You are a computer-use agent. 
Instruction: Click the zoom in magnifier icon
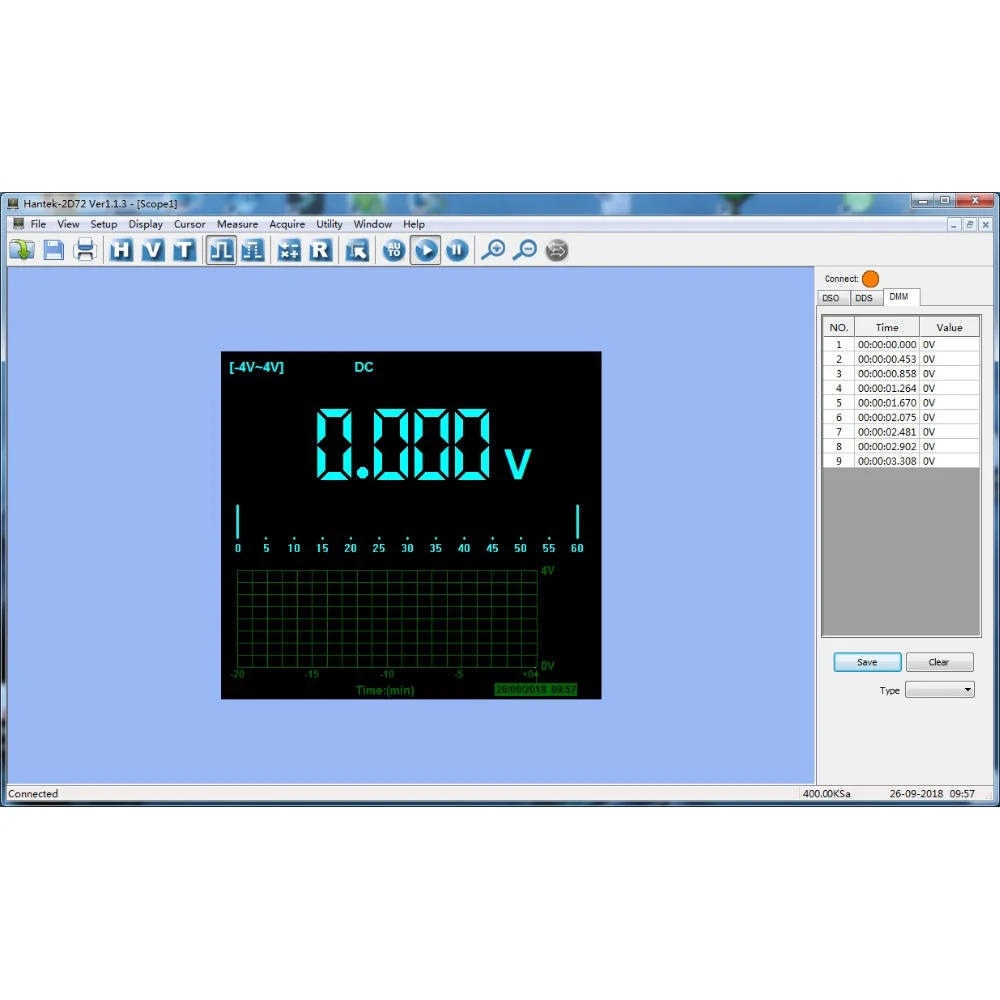tap(493, 249)
